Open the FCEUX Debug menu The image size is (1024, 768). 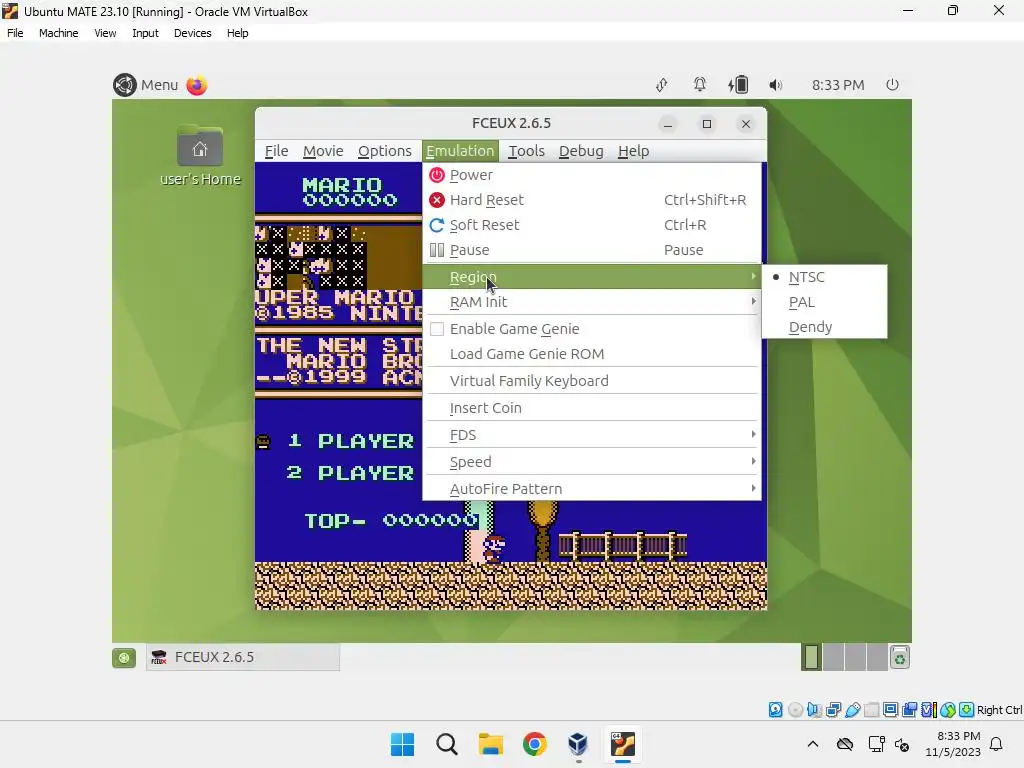click(x=581, y=151)
